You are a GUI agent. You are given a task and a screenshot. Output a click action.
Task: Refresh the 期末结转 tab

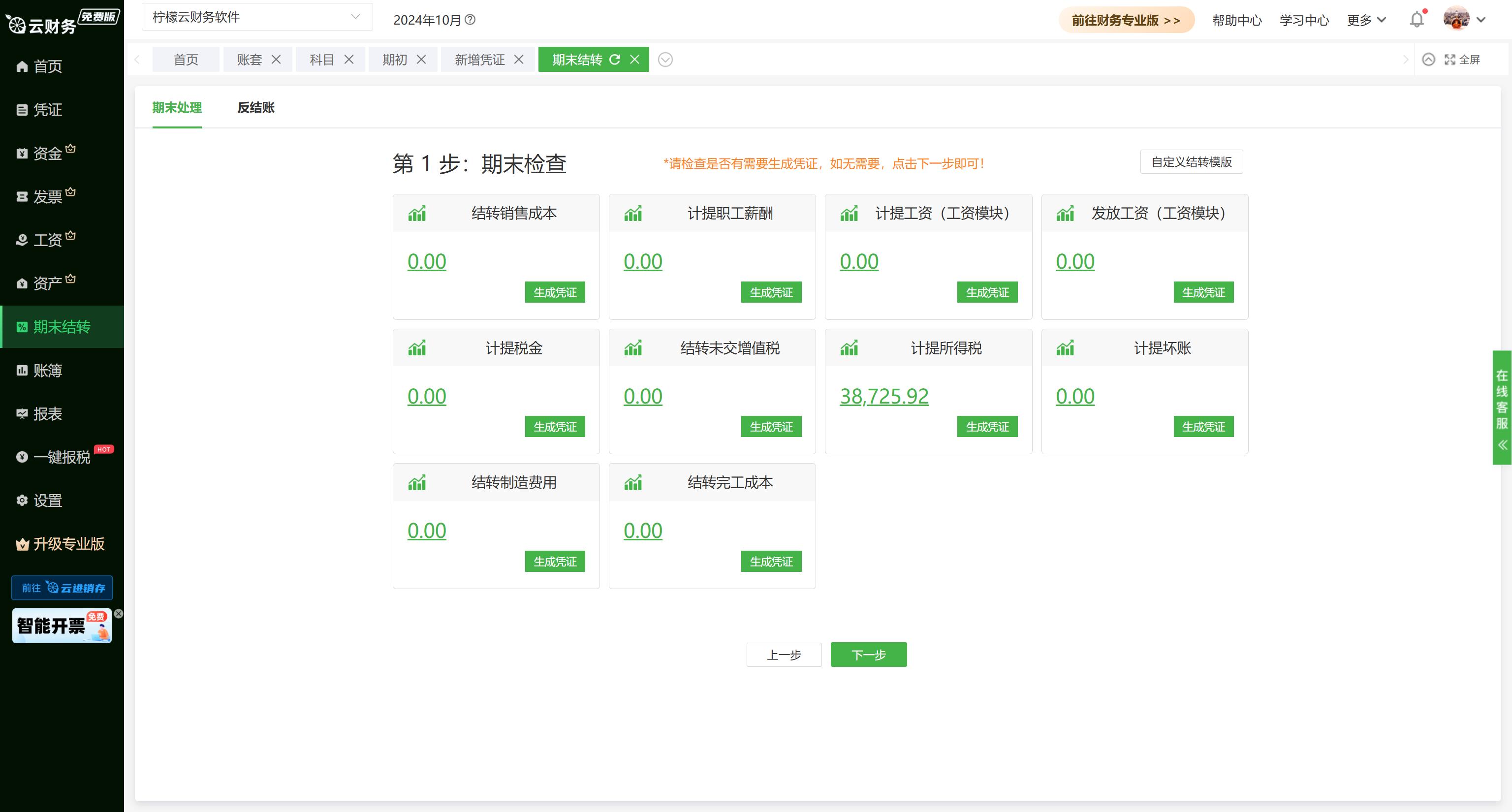tap(615, 59)
